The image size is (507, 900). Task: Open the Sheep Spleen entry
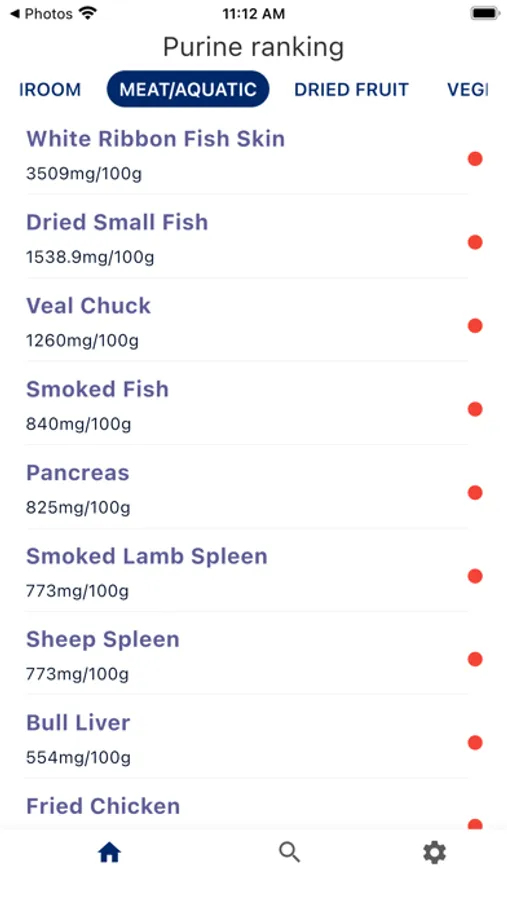[x=253, y=655]
